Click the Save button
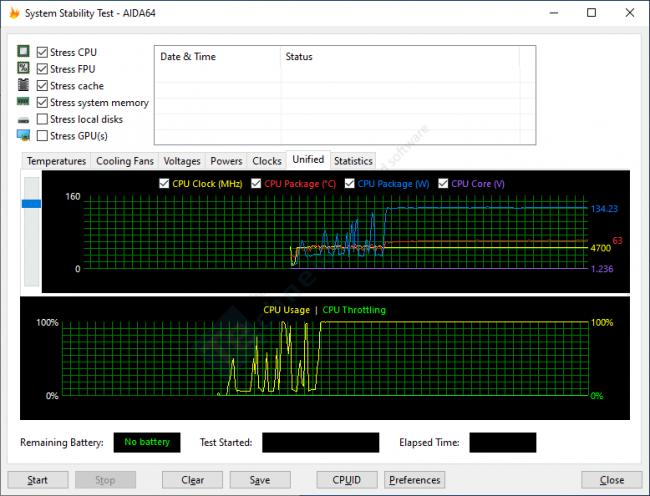The height and width of the screenshot is (496, 650). pos(260,480)
